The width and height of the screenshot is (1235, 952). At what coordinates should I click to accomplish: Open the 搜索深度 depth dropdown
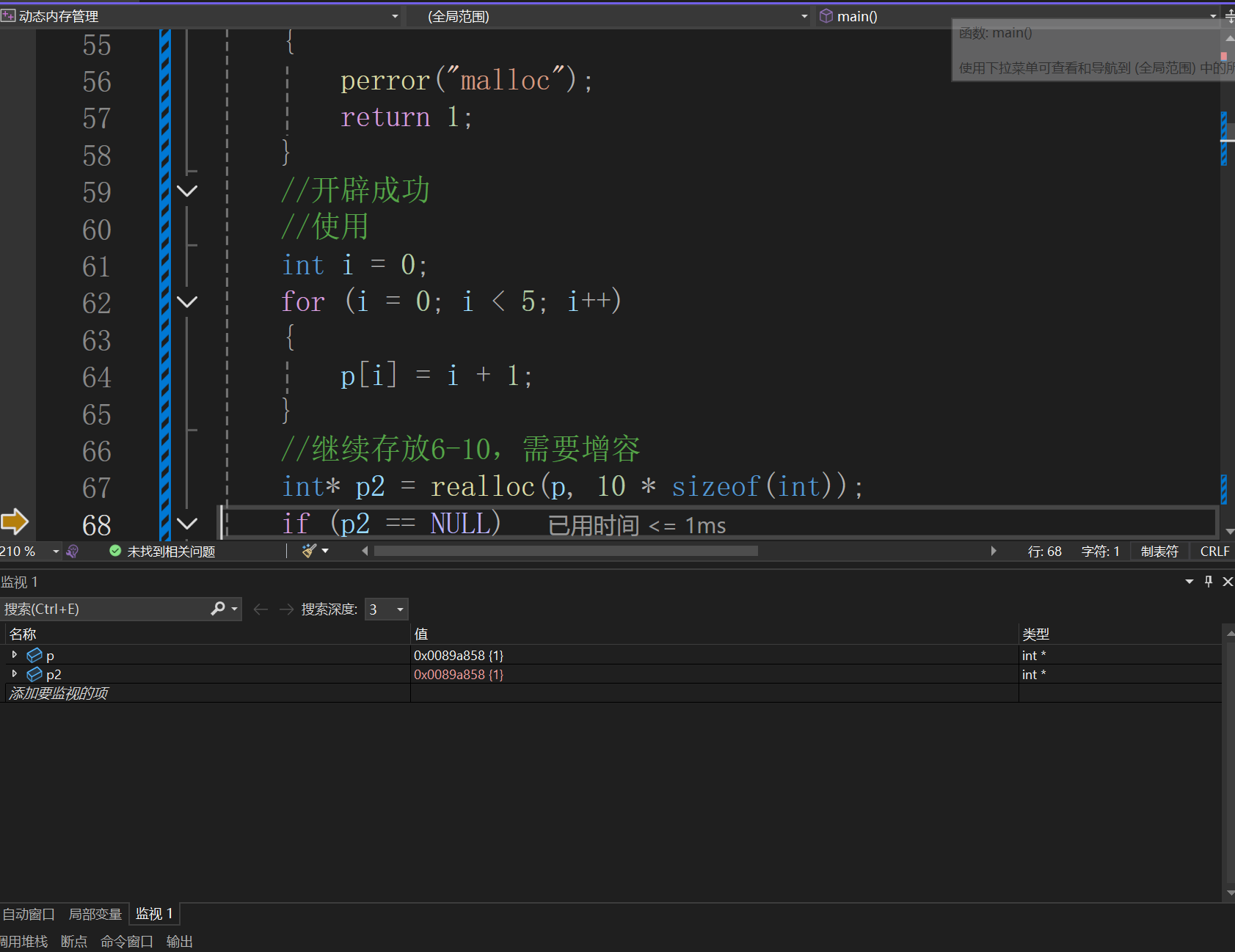pyautogui.click(x=387, y=609)
